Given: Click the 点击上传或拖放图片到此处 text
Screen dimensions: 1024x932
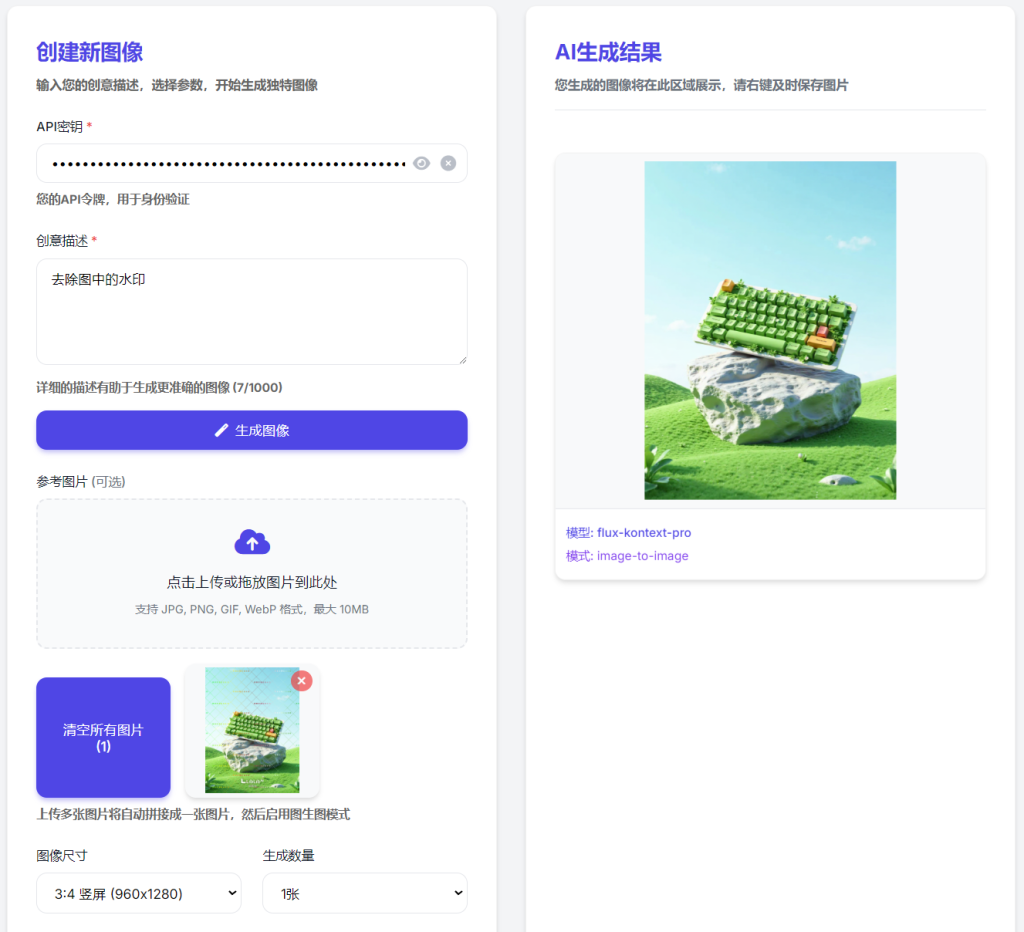Looking at the screenshot, I should tap(252, 582).
